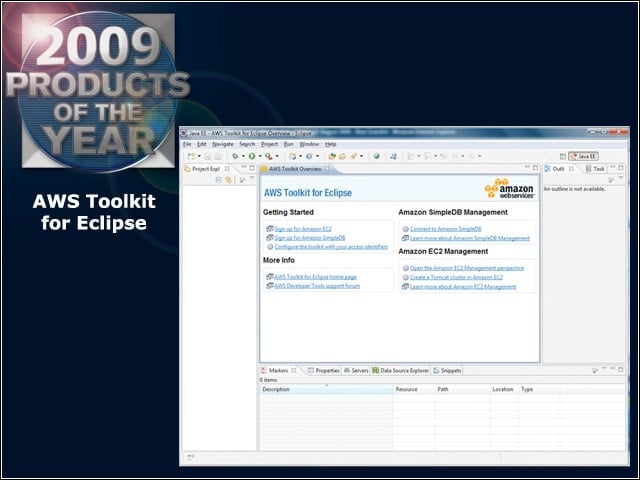The image size is (640, 480).
Task: Open AWS Developer Tools support forum link
Action: [x=317, y=286]
